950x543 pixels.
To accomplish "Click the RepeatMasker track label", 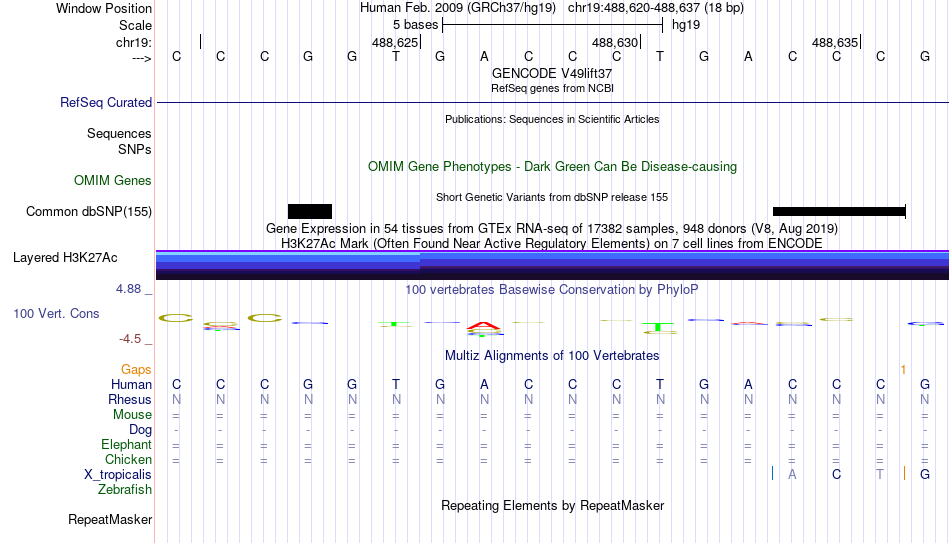I will pyautogui.click(x=110, y=519).
